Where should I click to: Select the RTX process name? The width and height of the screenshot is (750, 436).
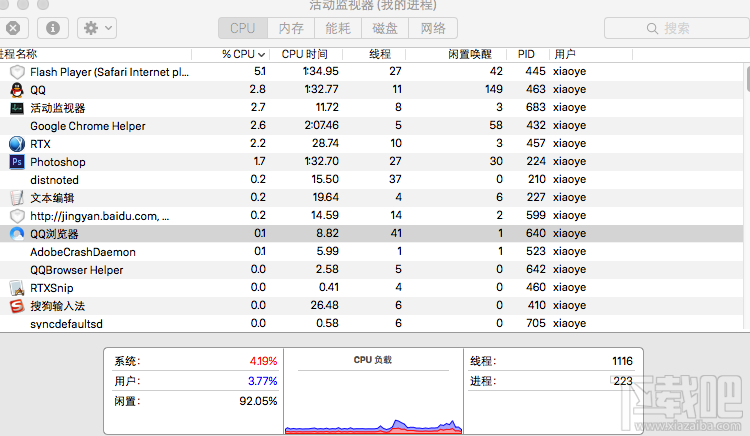tap(40, 144)
